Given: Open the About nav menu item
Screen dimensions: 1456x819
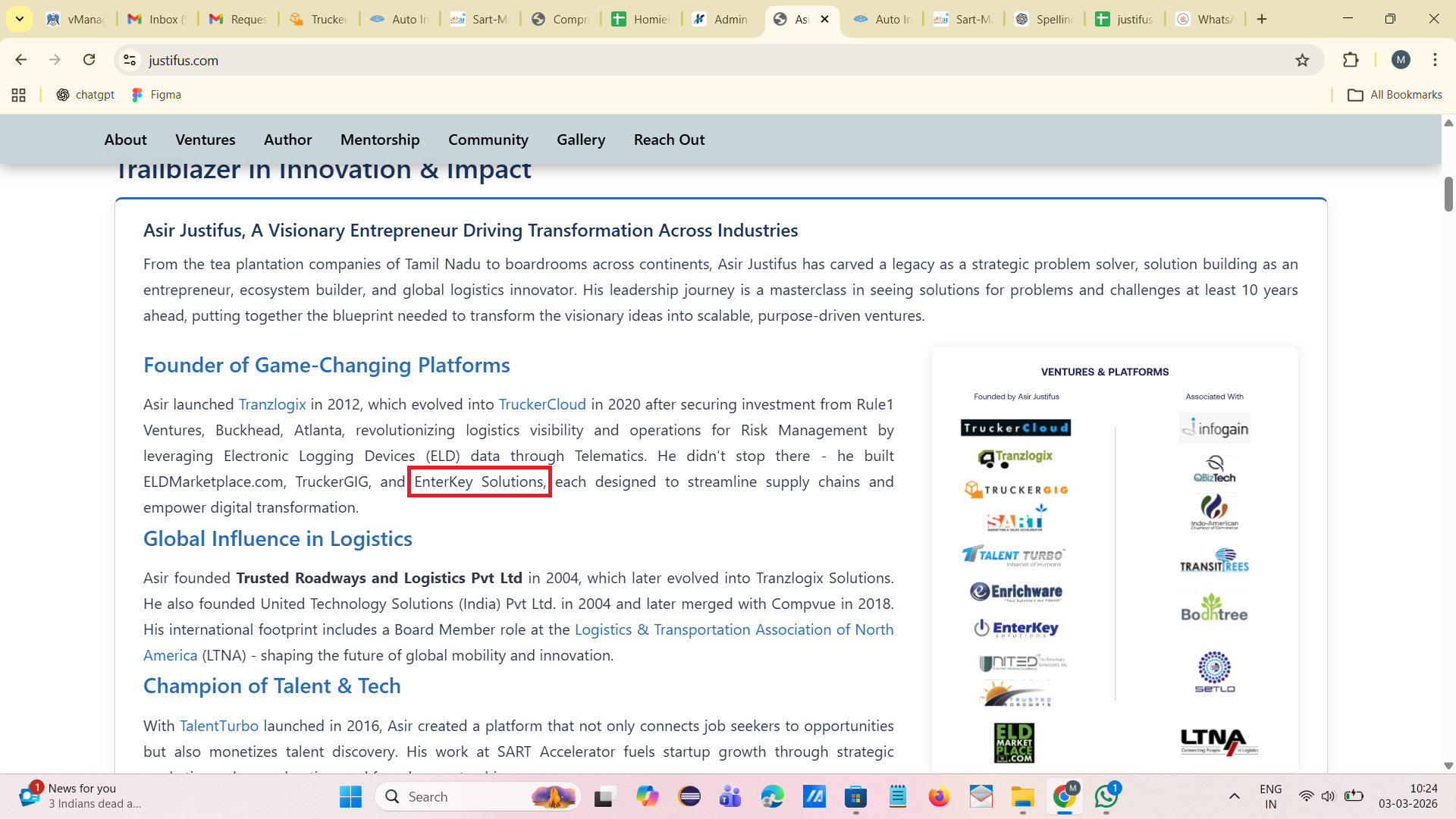Looking at the screenshot, I should (x=125, y=140).
